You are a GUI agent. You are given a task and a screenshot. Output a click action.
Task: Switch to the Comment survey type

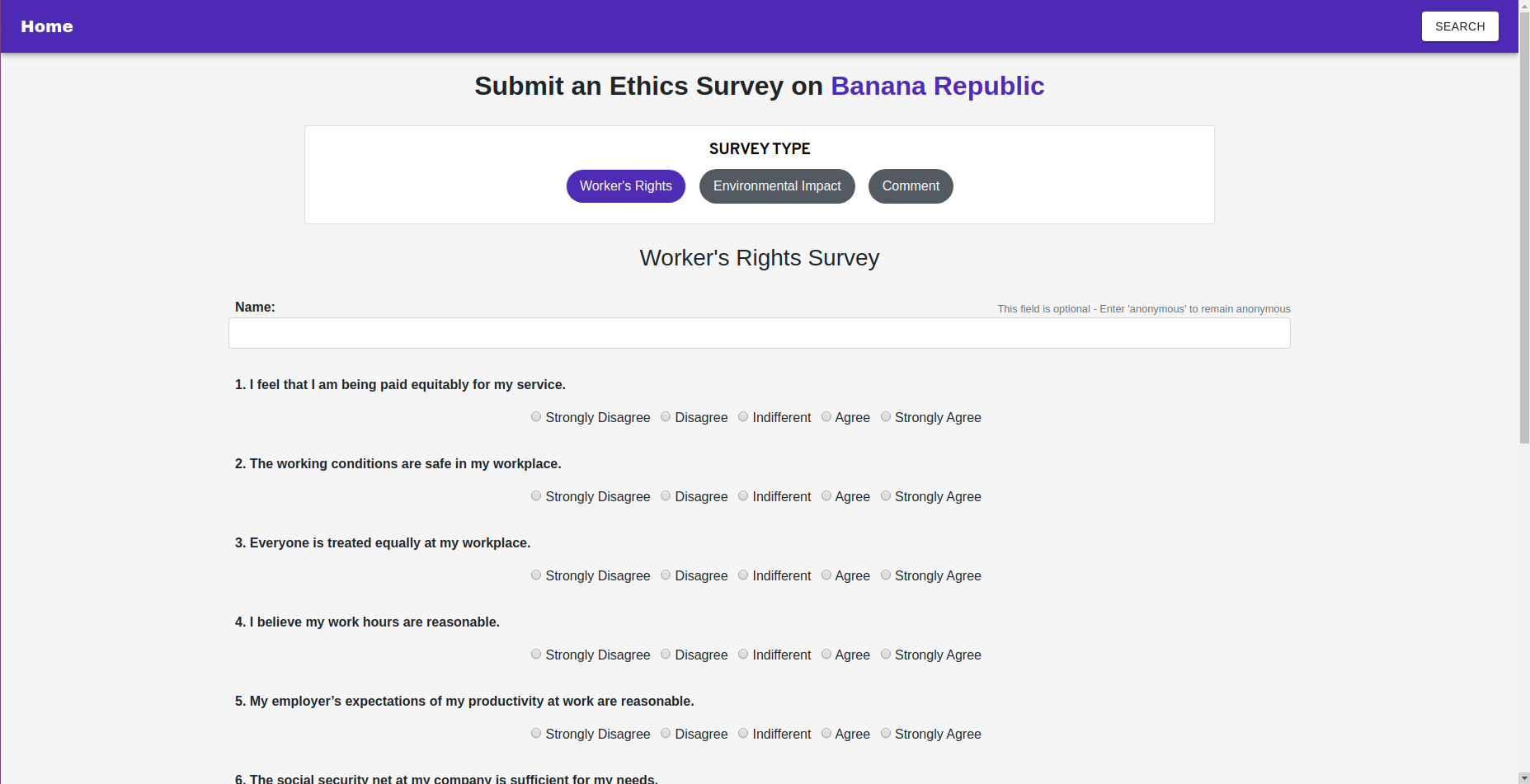[x=911, y=186]
